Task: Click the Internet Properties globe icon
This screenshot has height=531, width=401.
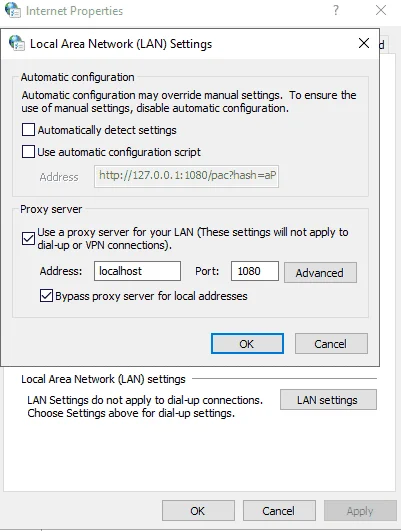Action: pos(13,10)
